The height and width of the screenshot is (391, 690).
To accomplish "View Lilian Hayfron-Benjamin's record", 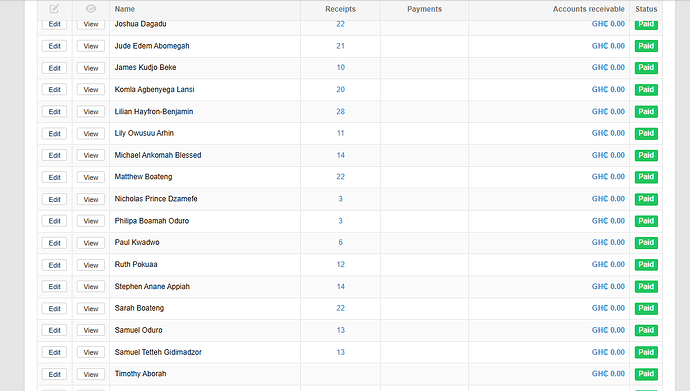I will [91, 111].
